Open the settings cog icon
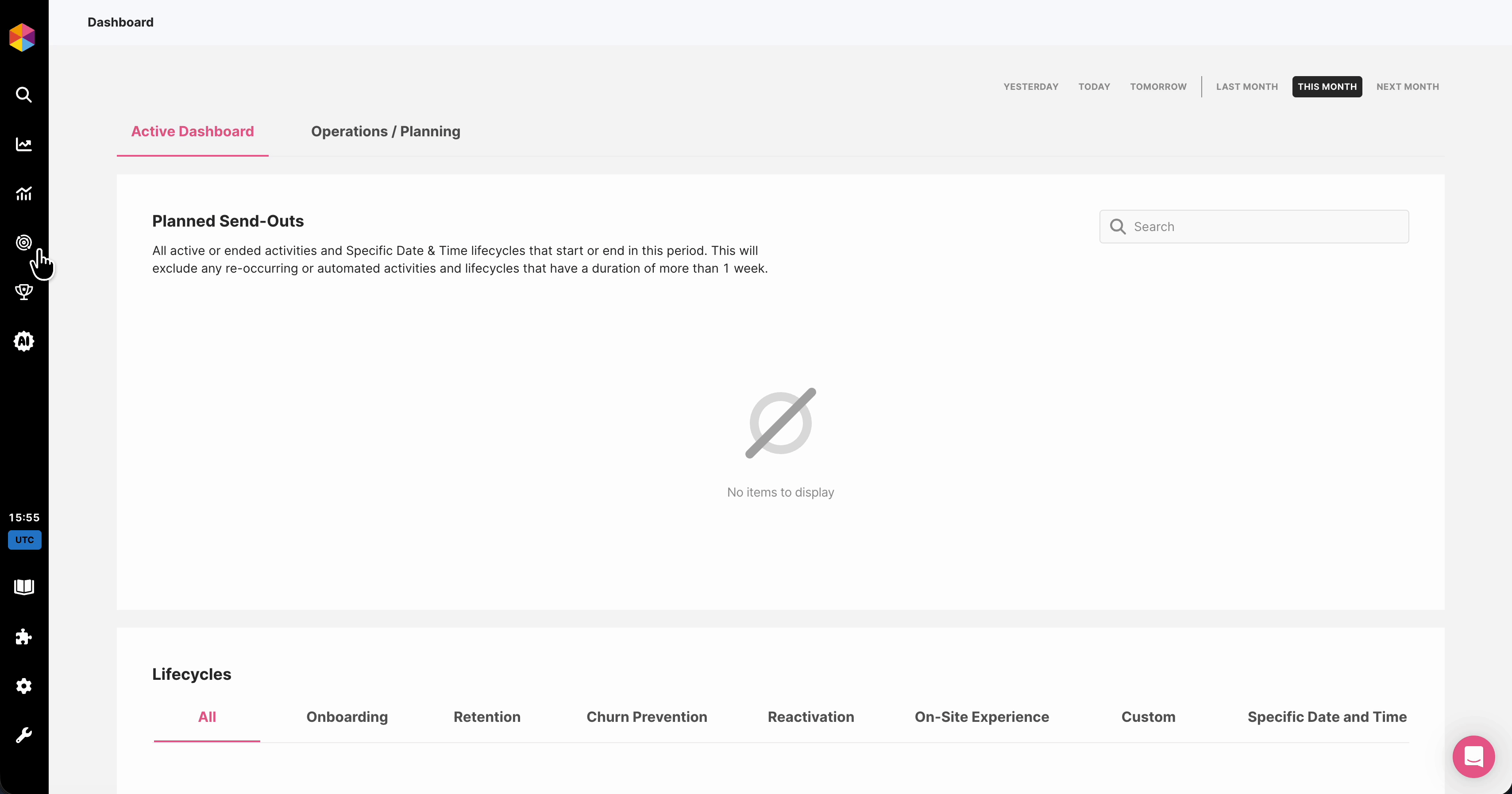The height and width of the screenshot is (794, 1512). point(23,686)
